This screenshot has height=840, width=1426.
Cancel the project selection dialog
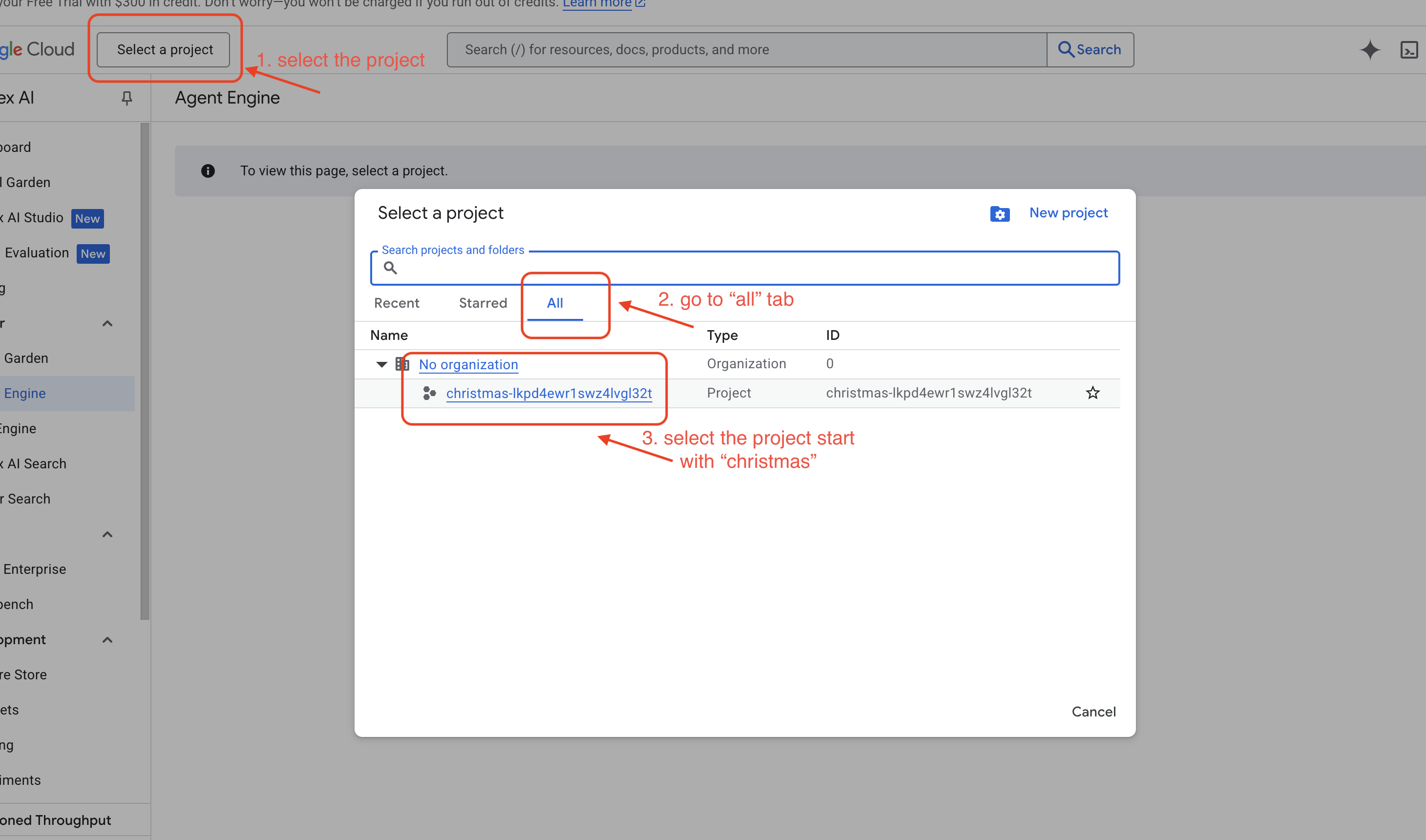[1093, 712]
